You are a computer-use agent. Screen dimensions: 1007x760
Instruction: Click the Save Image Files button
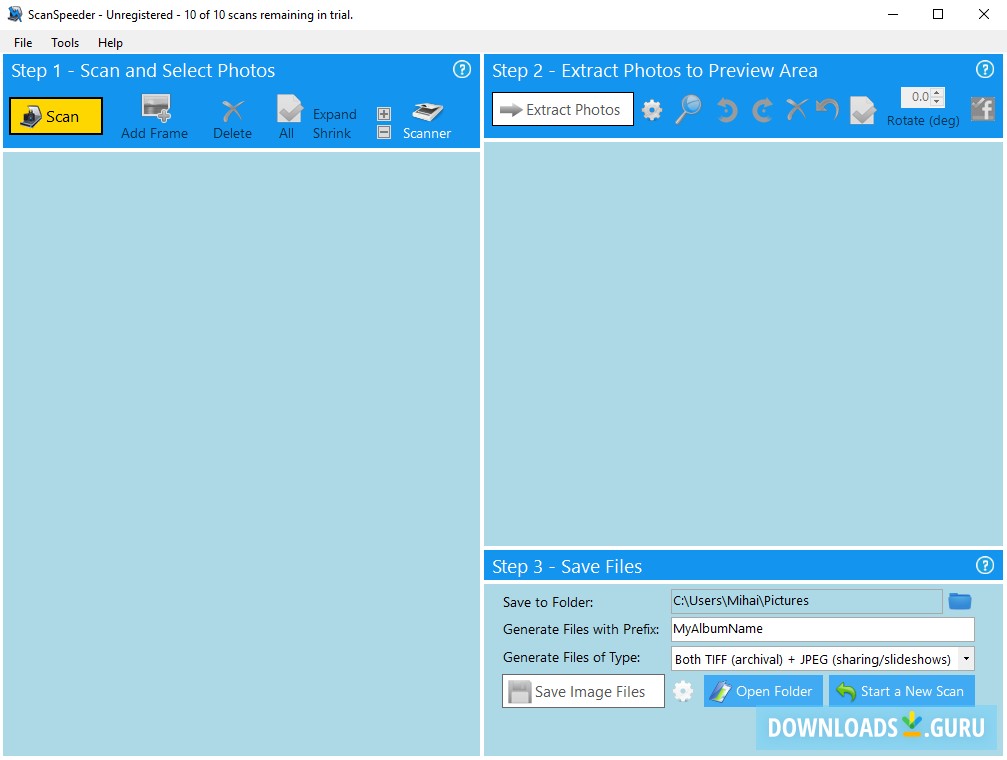click(x=583, y=691)
